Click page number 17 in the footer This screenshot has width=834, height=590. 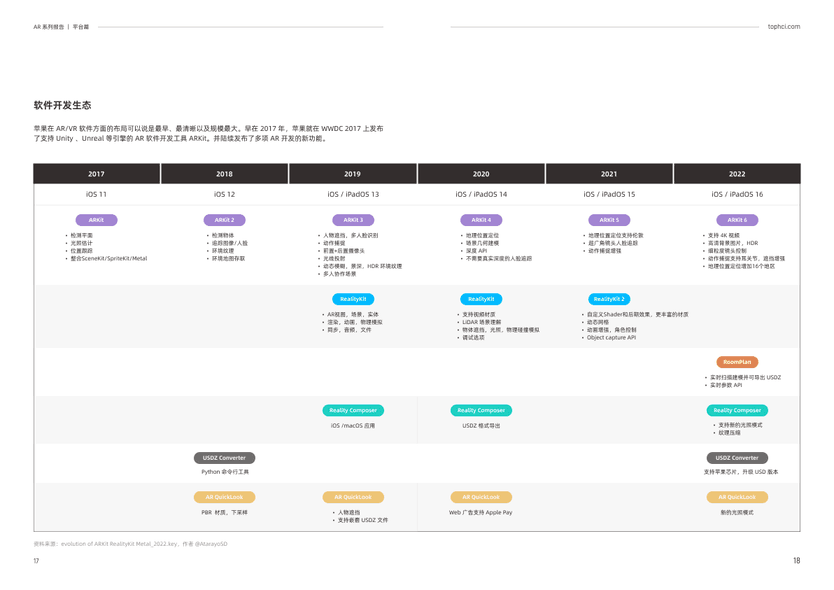coord(36,561)
